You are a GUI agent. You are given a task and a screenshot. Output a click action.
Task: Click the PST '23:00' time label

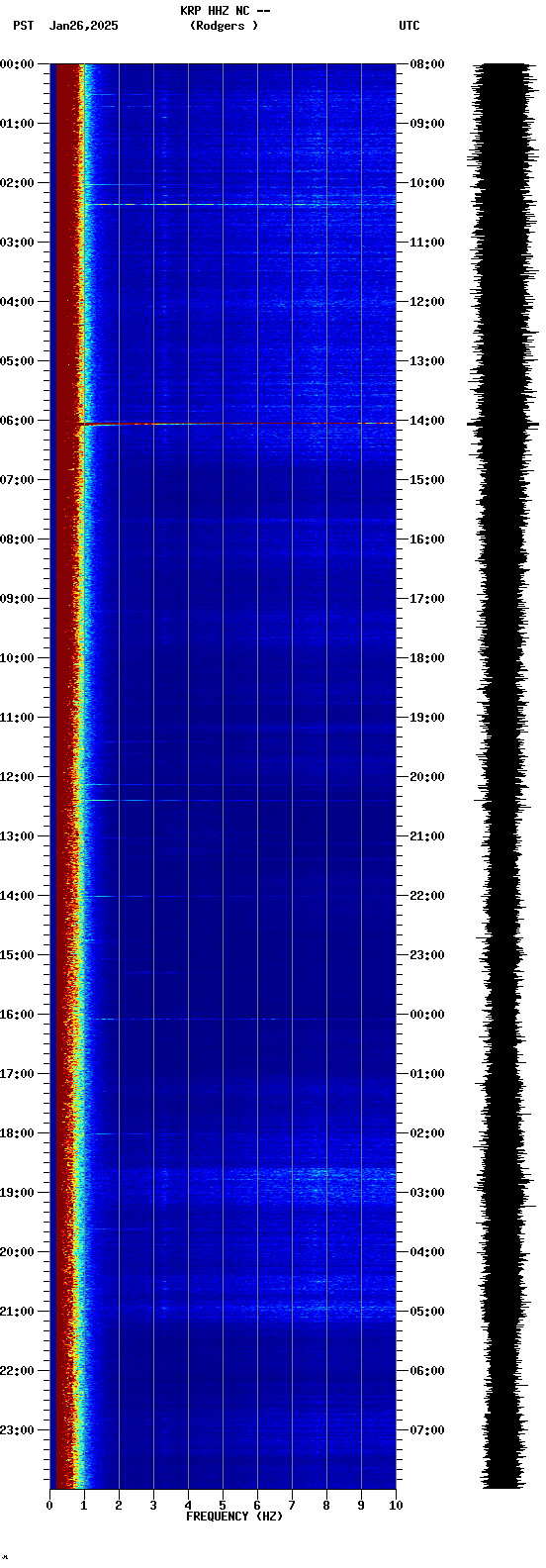tap(18, 1430)
